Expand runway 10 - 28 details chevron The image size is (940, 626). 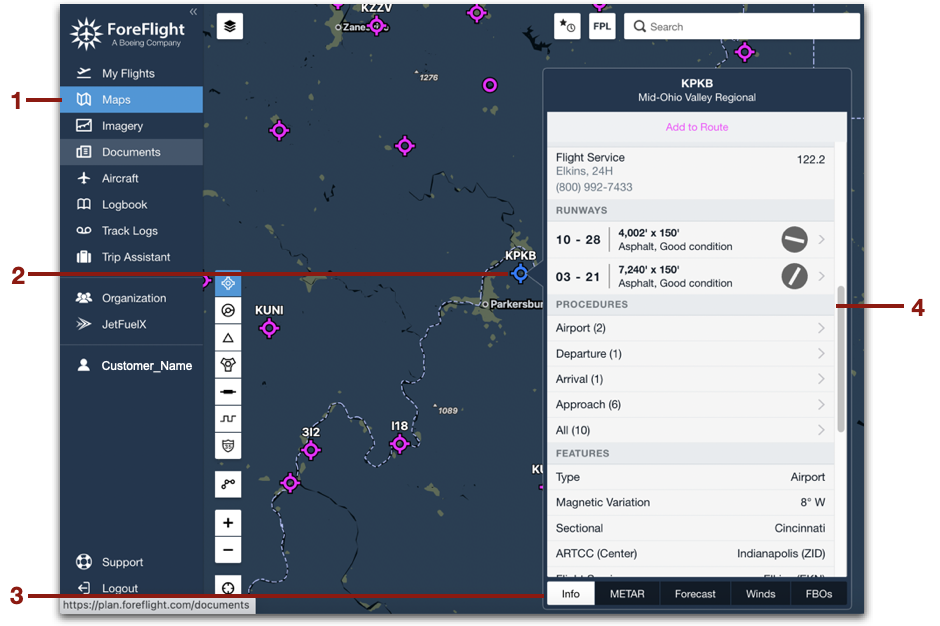coord(821,239)
